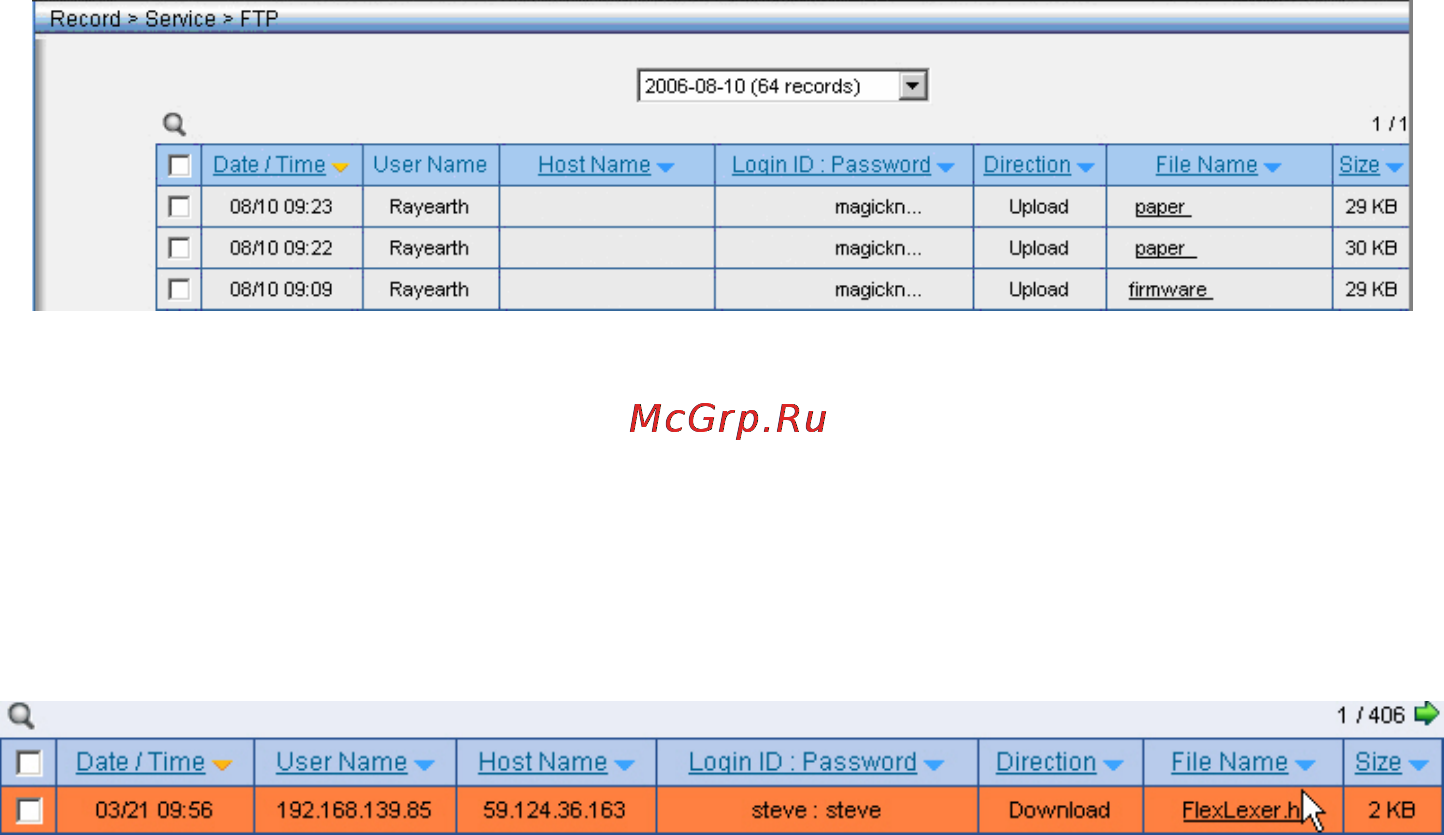Image resolution: width=1444 pixels, height=835 pixels.
Task: Click sort arrow beside Login ID : Password in upper table
Action: [945, 168]
